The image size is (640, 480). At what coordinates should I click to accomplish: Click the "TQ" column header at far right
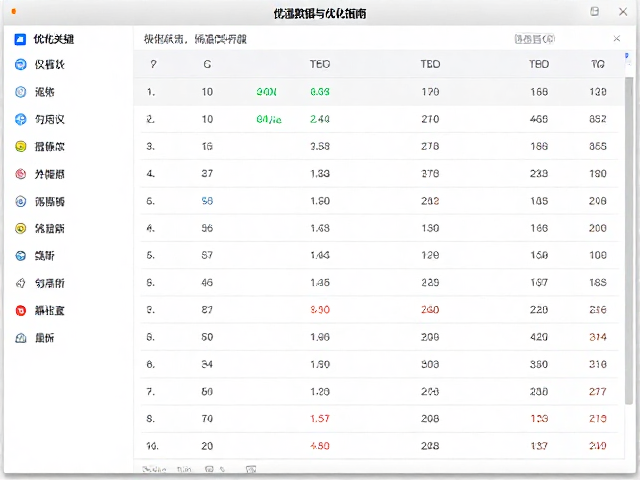(x=598, y=64)
